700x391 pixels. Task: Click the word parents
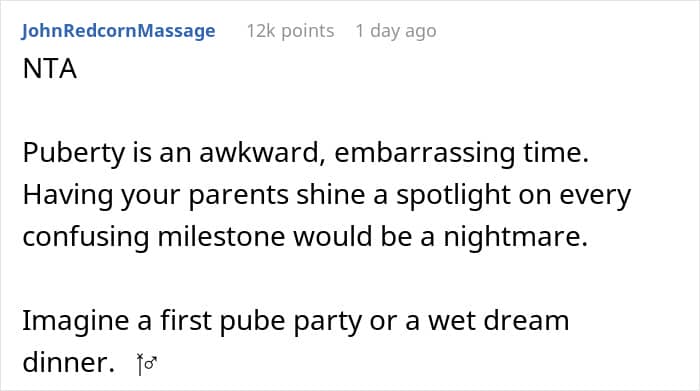238,196
